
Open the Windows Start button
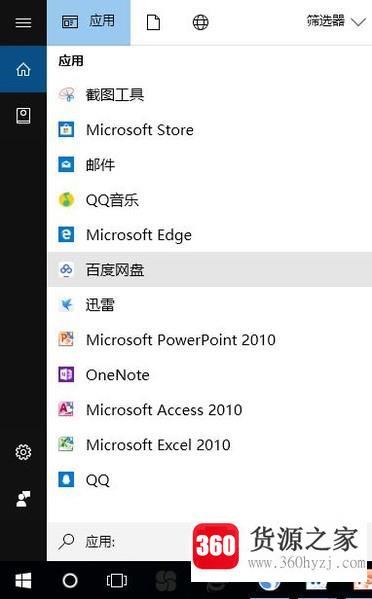(x=23, y=581)
